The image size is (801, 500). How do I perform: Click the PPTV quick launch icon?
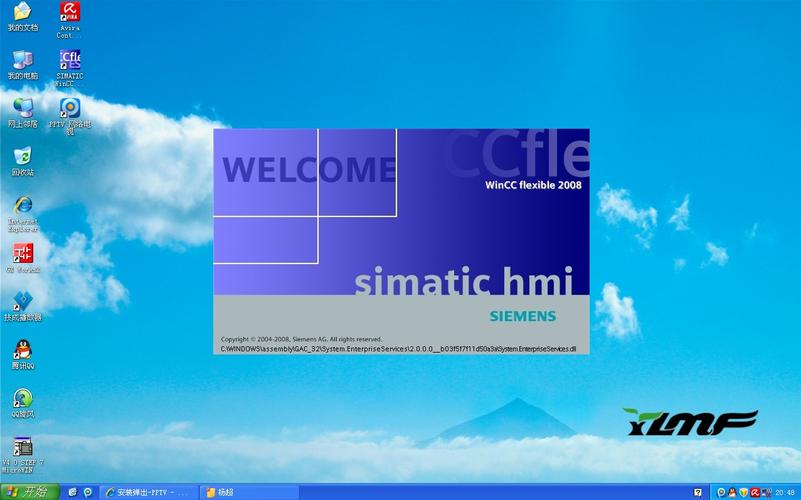(87, 492)
